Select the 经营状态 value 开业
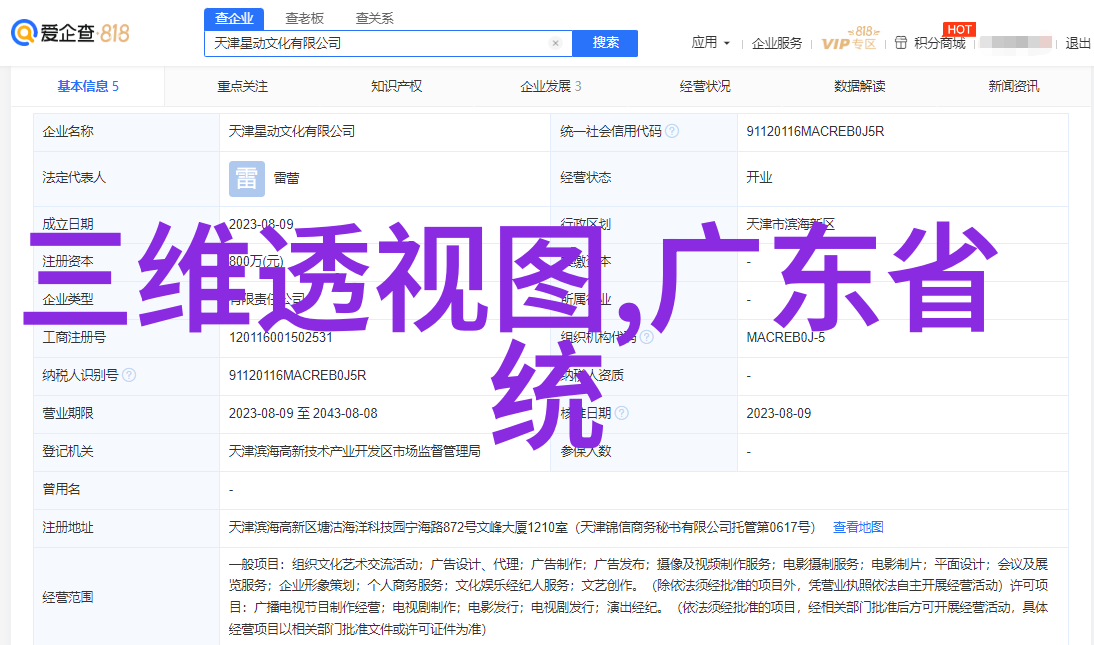 click(759, 177)
